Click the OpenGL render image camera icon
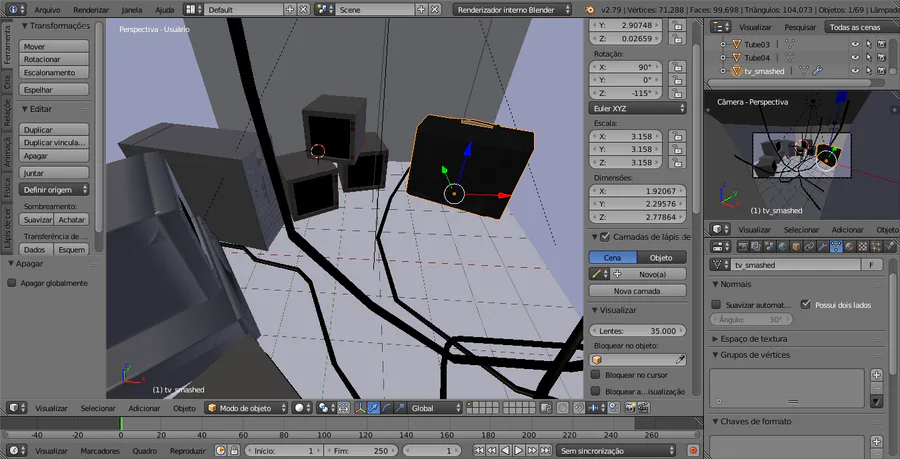900x459 pixels. [x=630, y=408]
